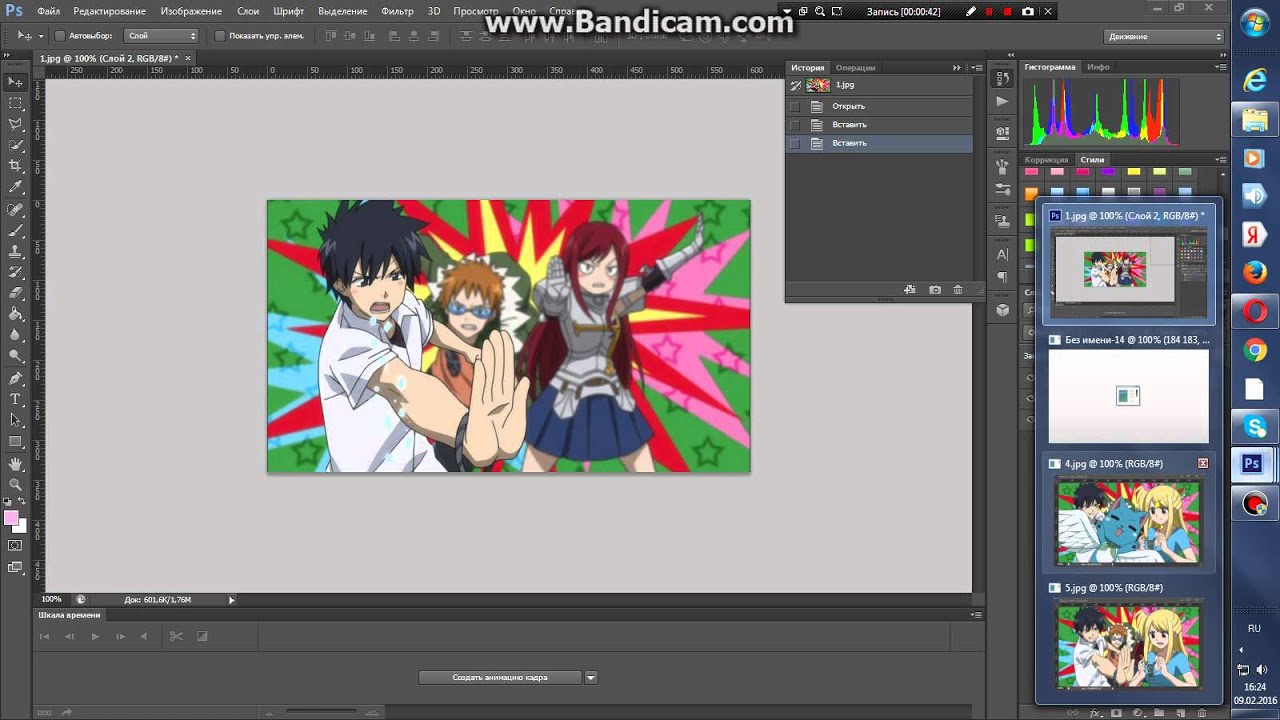Viewport: 1280px width, 720px height.
Task: Switch to the Операции tab
Action: coord(855,68)
